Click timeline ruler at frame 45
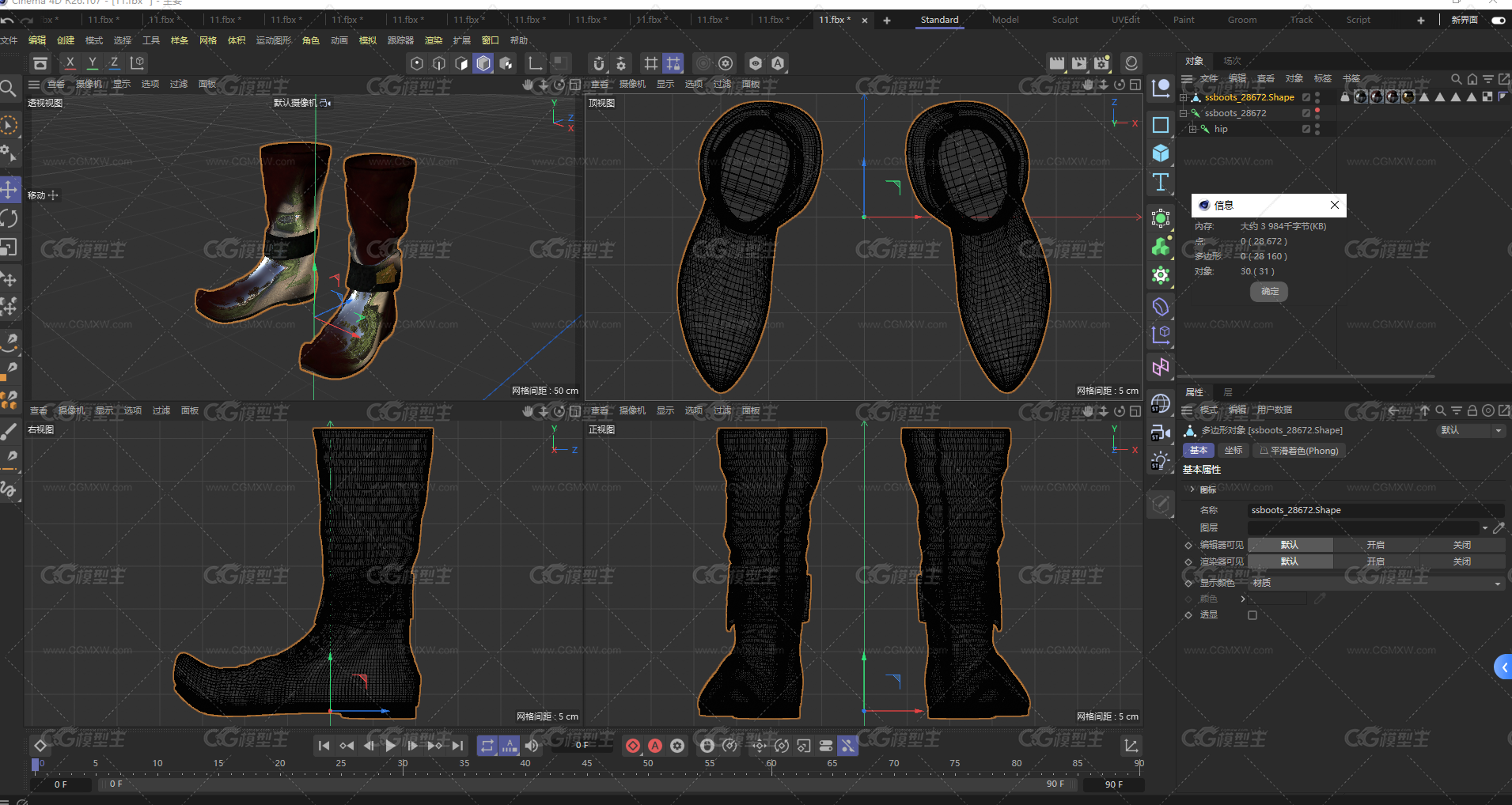The image size is (1512, 805). pos(586,763)
